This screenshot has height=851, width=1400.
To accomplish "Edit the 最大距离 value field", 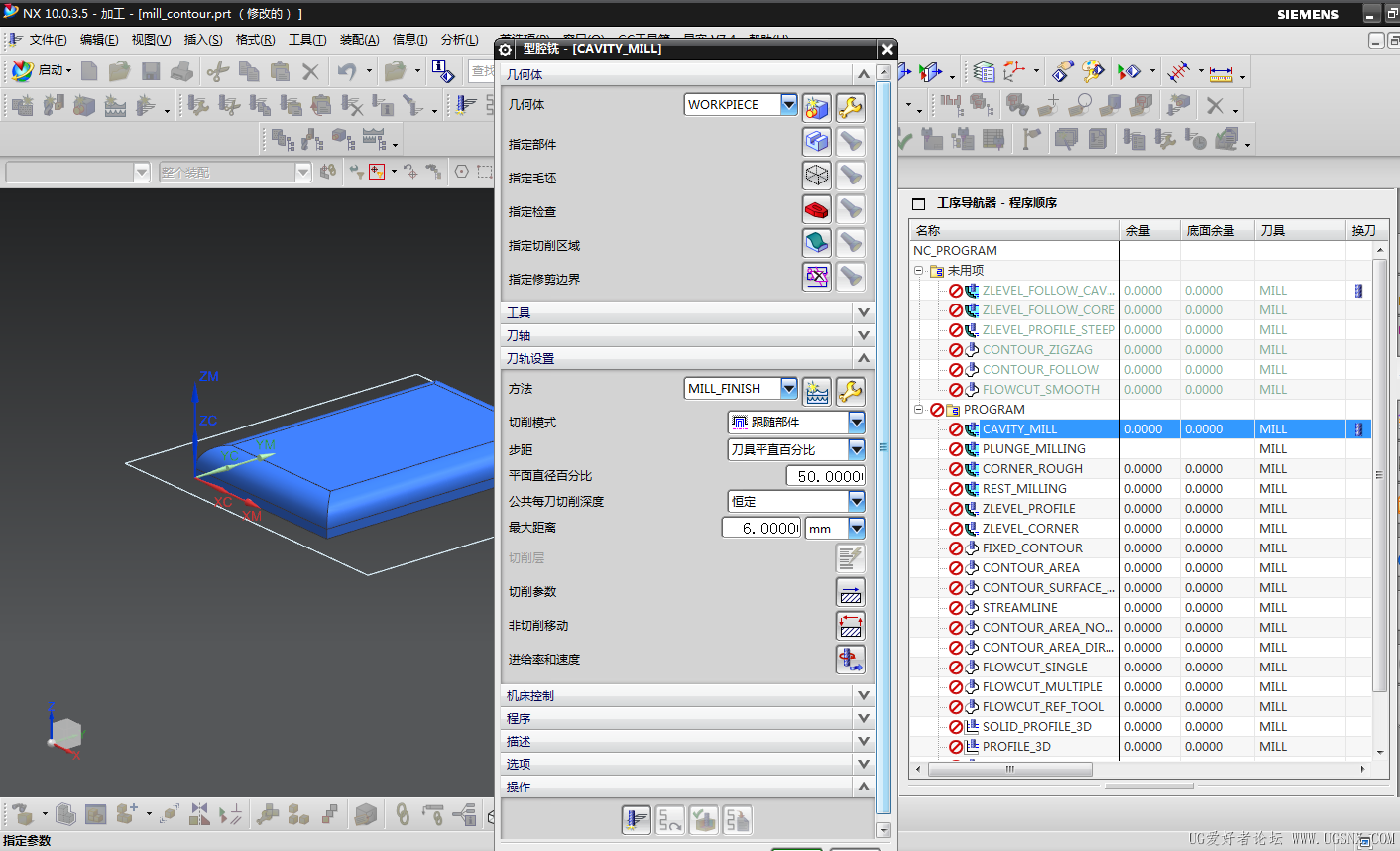I will click(x=761, y=528).
